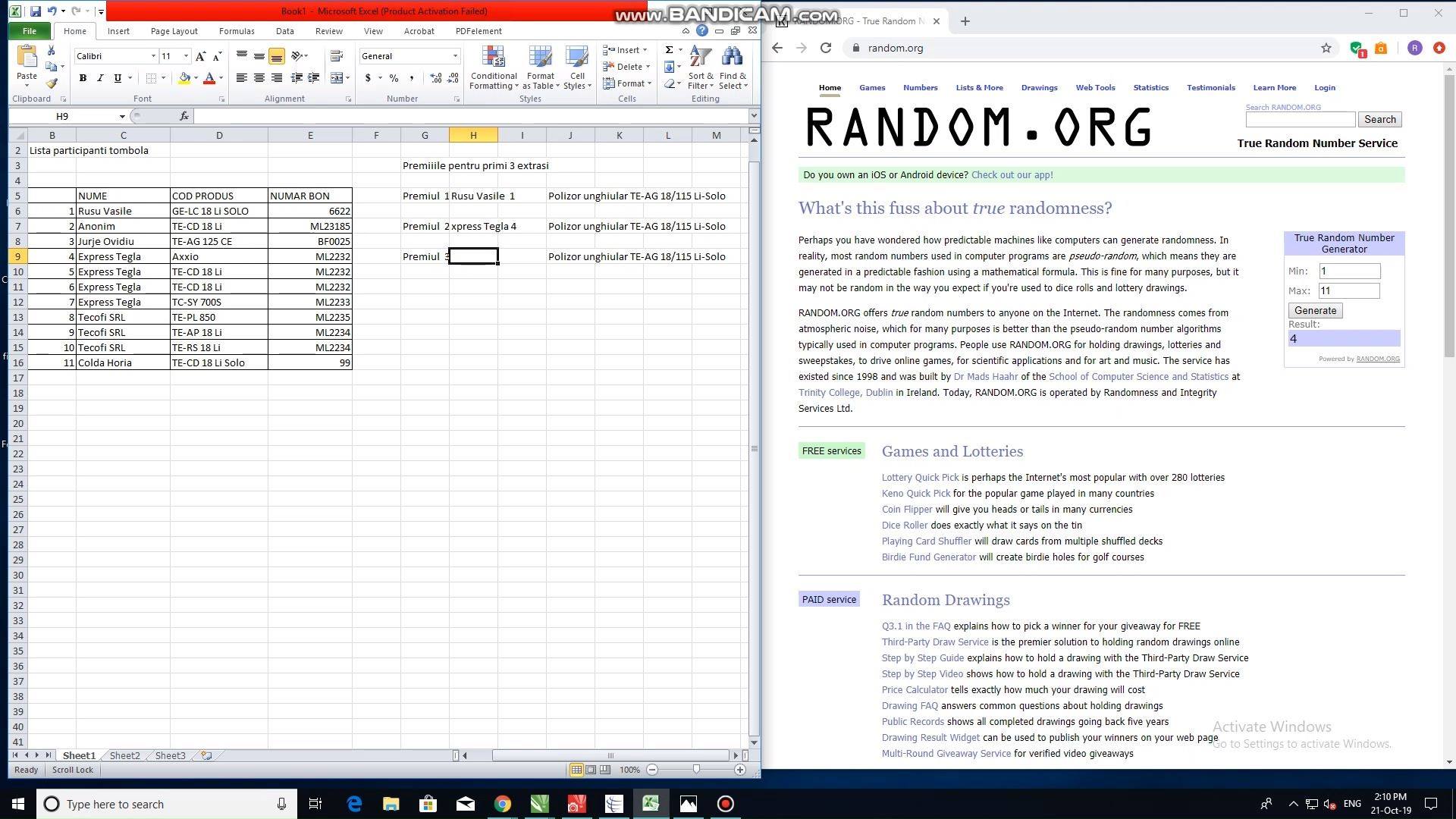Open File Explorer from the taskbar
Screen dimensions: 1456x819
pyautogui.click(x=391, y=804)
